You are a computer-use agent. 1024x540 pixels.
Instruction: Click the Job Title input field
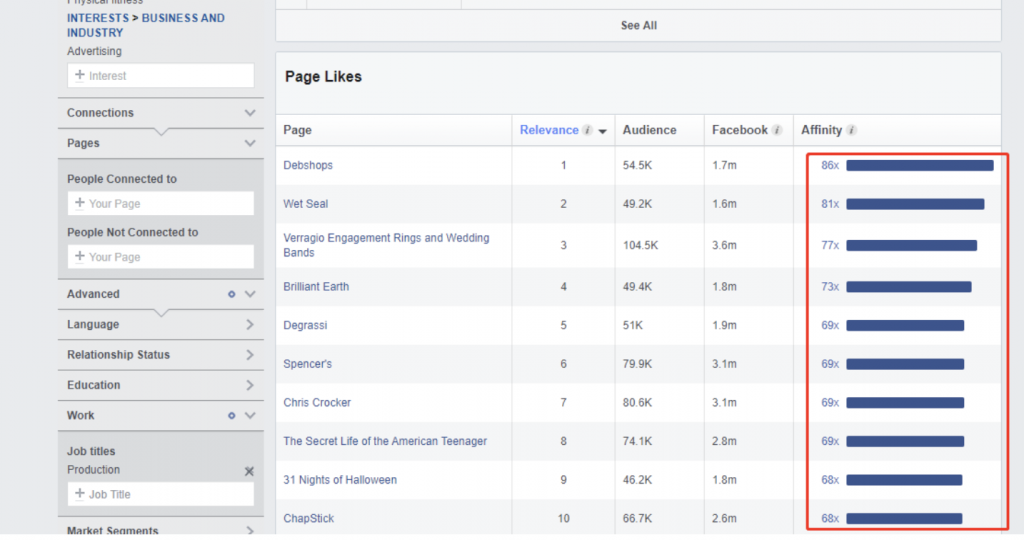point(161,494)
